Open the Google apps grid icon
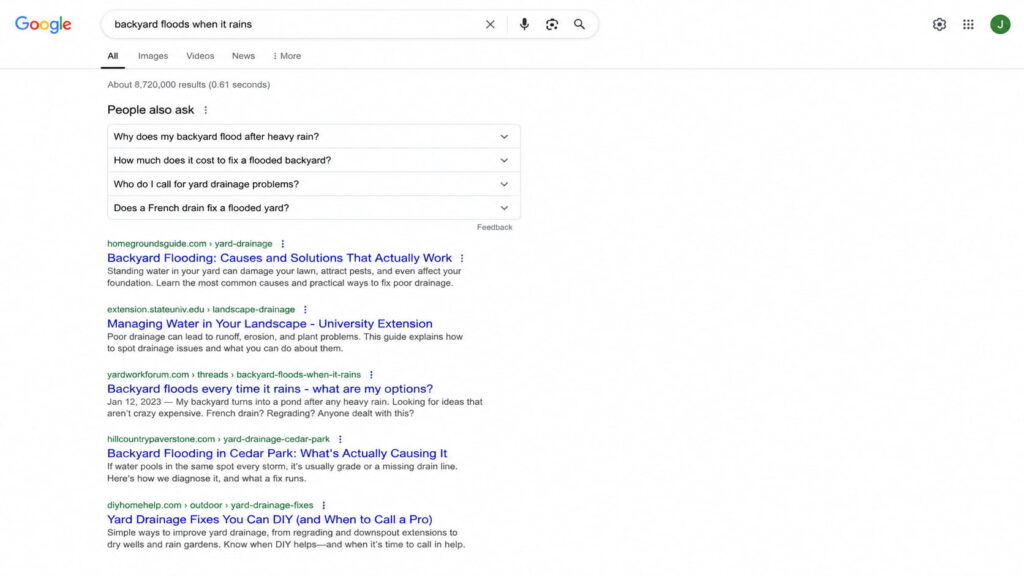Image resolution: width=1024 pixels, height=576 pixels. coord(968,24)
